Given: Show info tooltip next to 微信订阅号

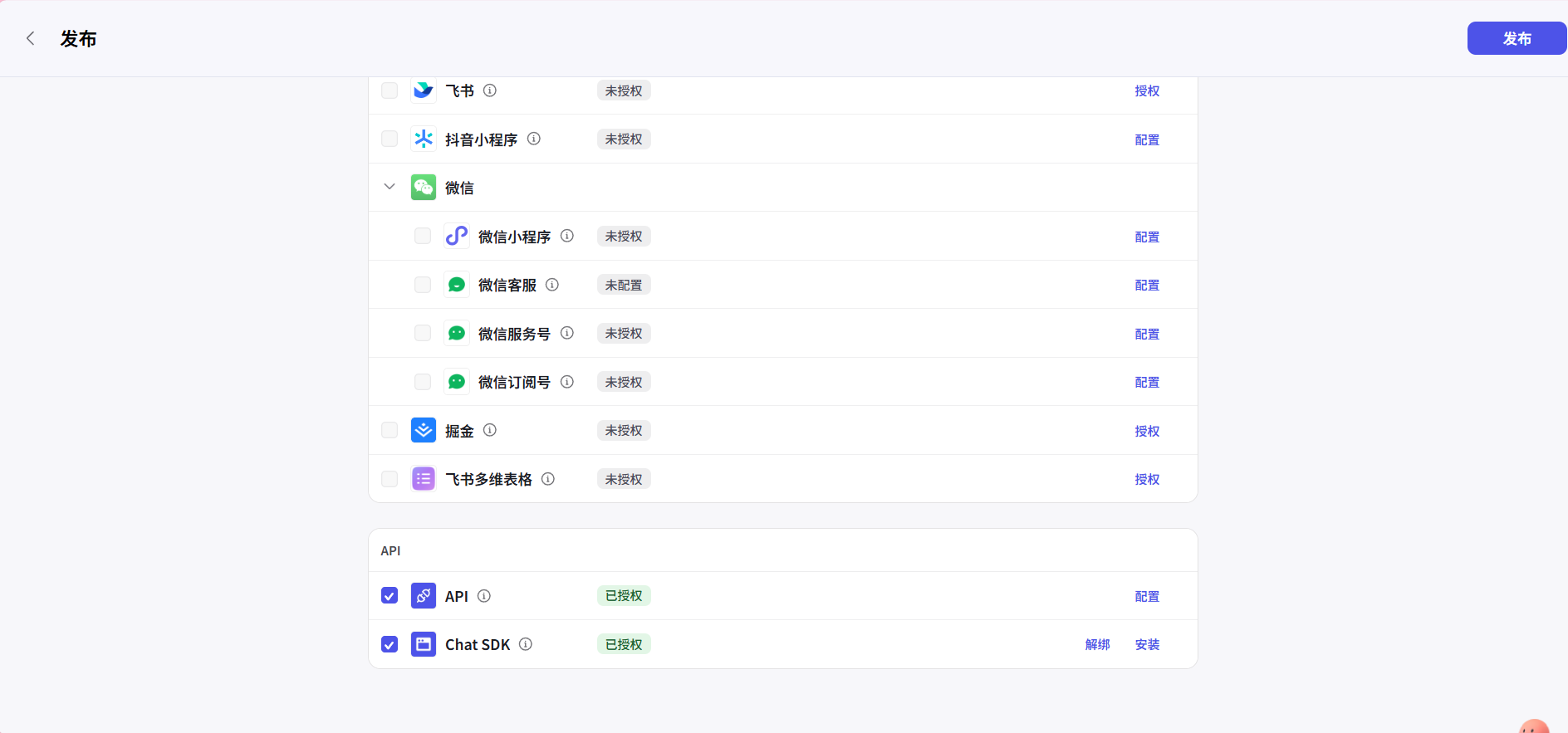Looking at the screenshot, I should pos(567,382).
